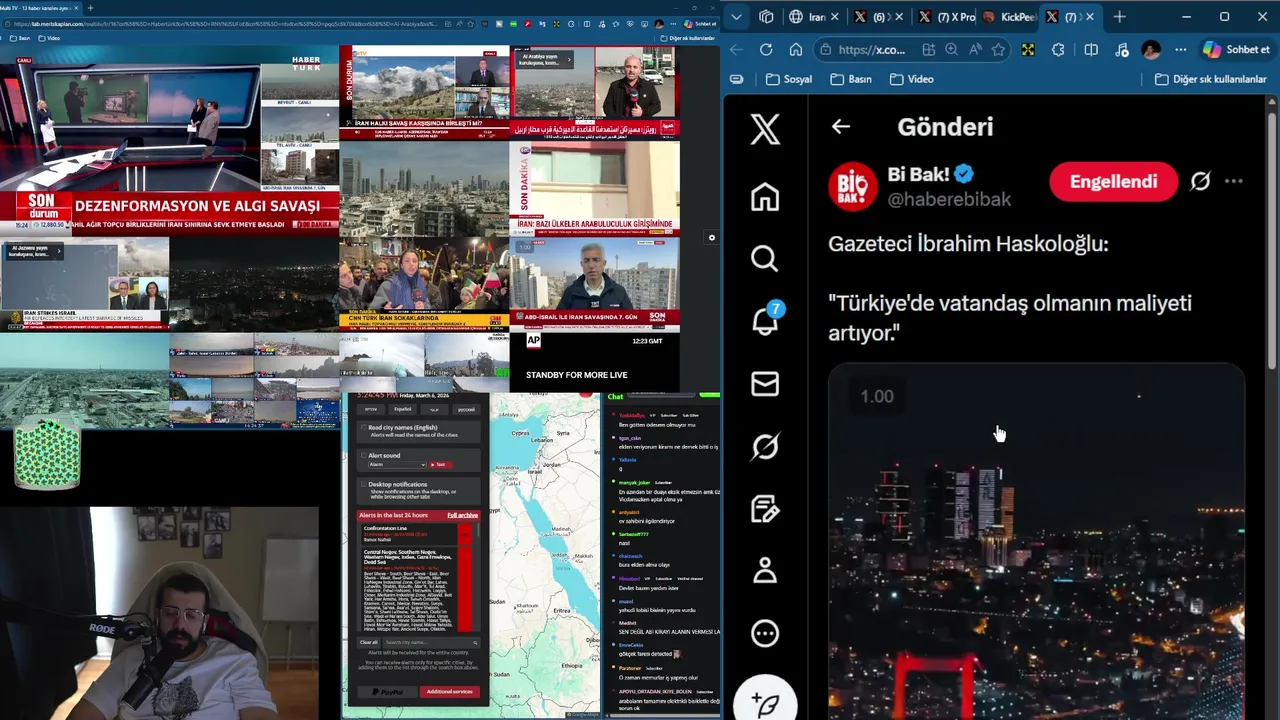Screen dimensions: 1280x720
Task: Reload the page in right Edge window
Action: [x=766, y=49]
